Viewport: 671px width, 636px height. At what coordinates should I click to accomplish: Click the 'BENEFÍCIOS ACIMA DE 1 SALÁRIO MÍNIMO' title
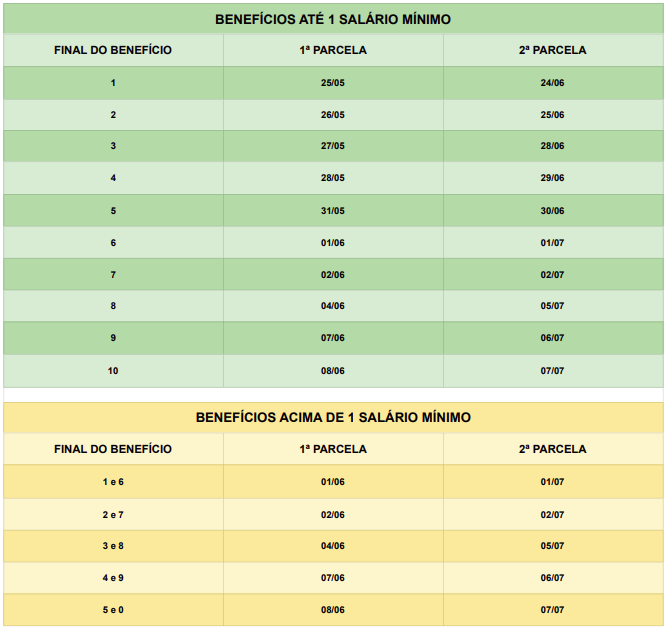click(333, 417)
